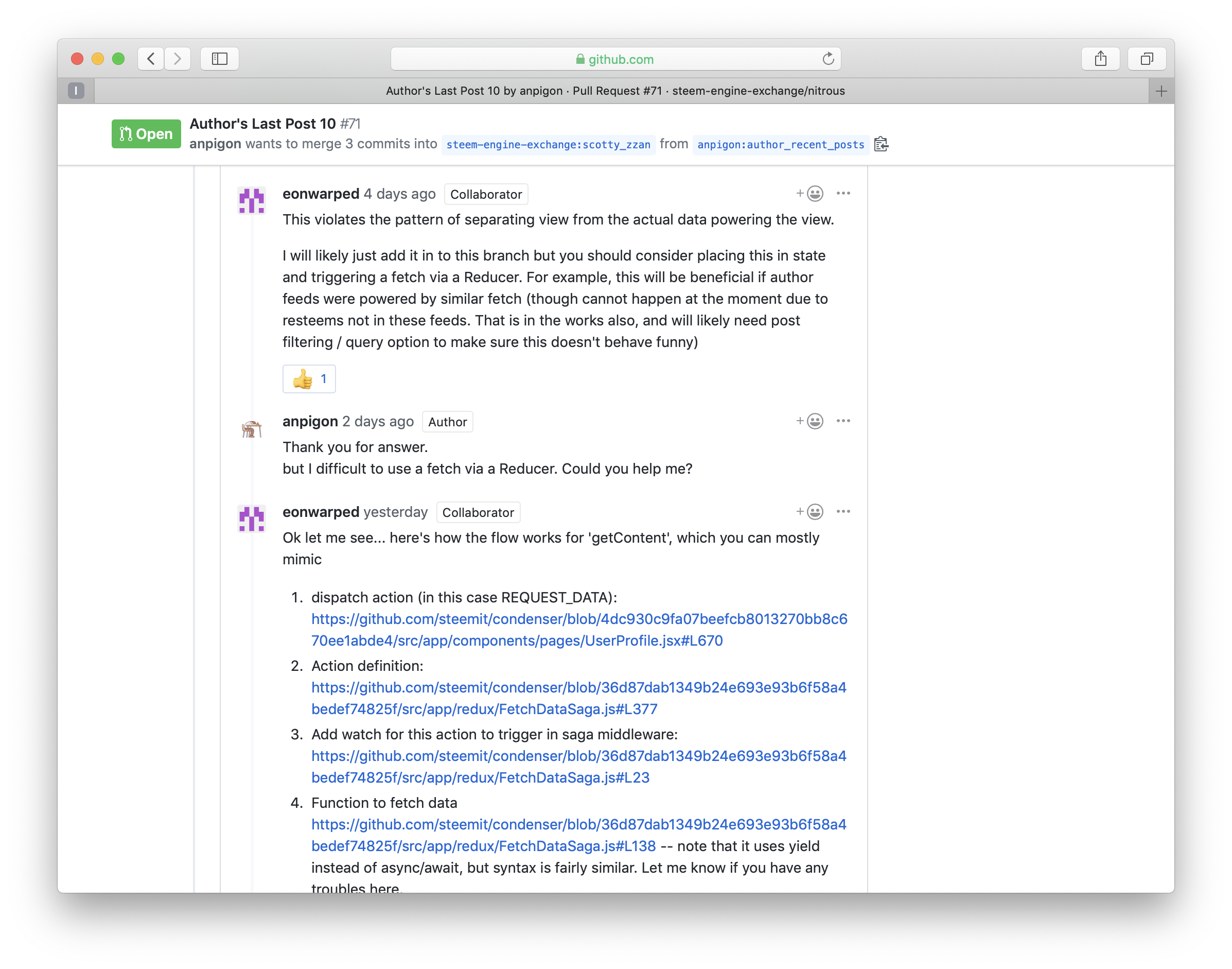Reload the github.com page
The height and width of the screenshot is (969, 1232).
(x=828, y=58)
